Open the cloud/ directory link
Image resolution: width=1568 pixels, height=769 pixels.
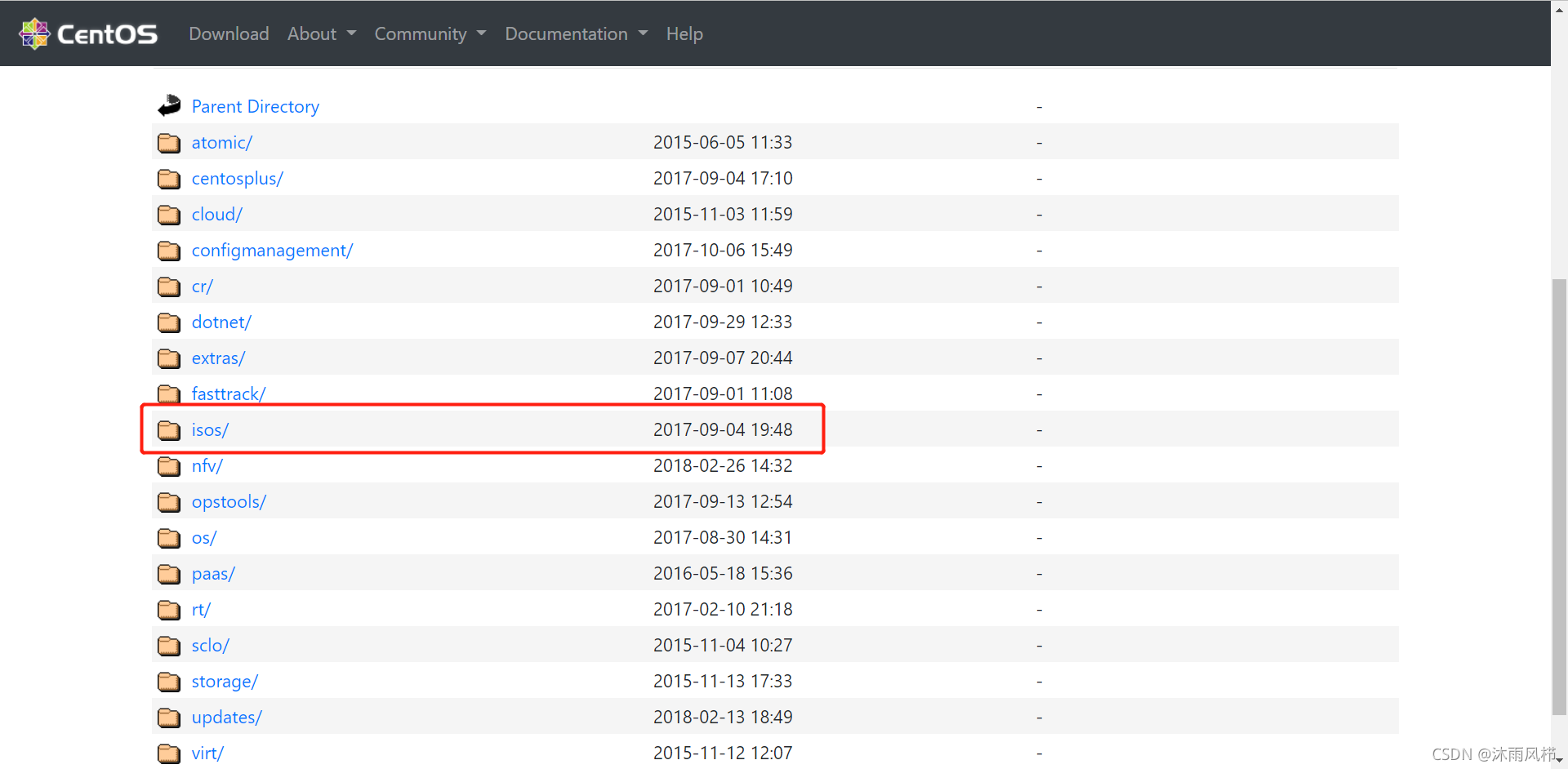click(216, 215)
